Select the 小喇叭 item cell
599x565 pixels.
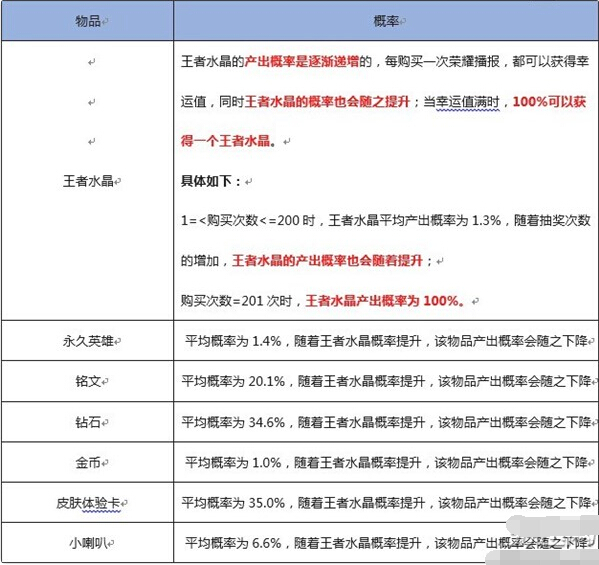point(87,542)
